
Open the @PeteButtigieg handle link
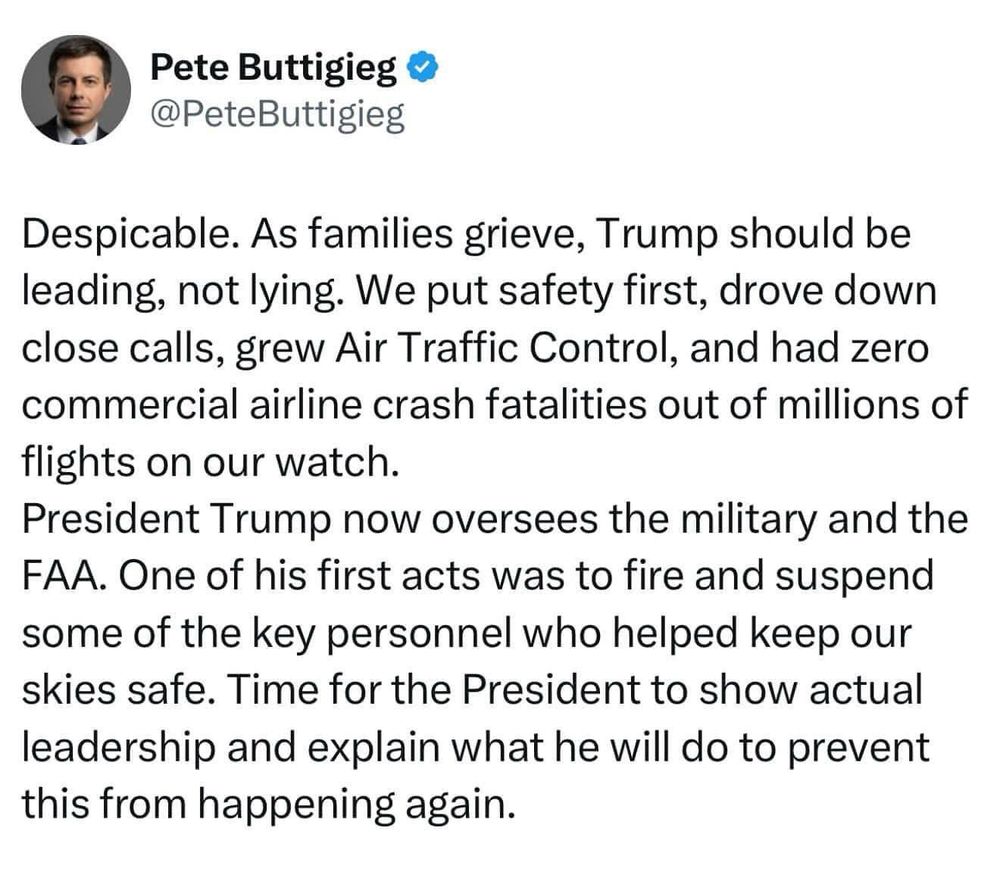tap(277, 115)
